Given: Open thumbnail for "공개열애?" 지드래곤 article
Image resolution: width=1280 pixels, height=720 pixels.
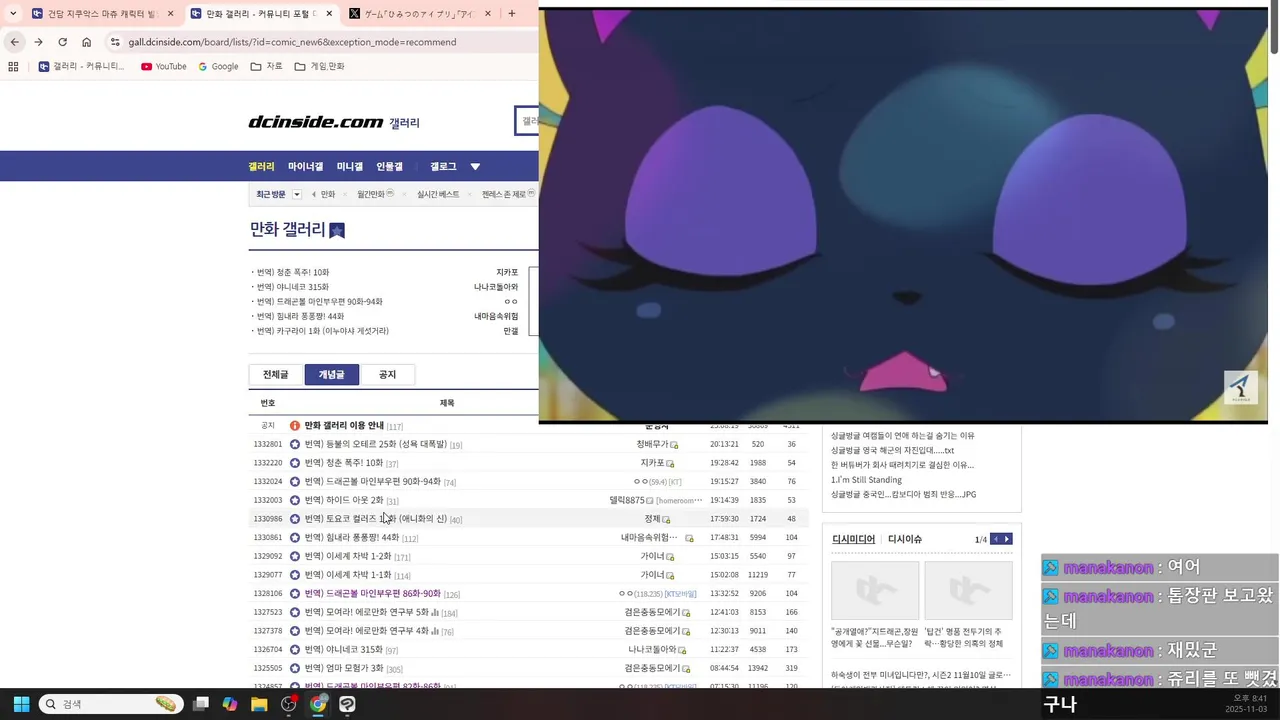Looking at the screenshot, I should point(875,590).
